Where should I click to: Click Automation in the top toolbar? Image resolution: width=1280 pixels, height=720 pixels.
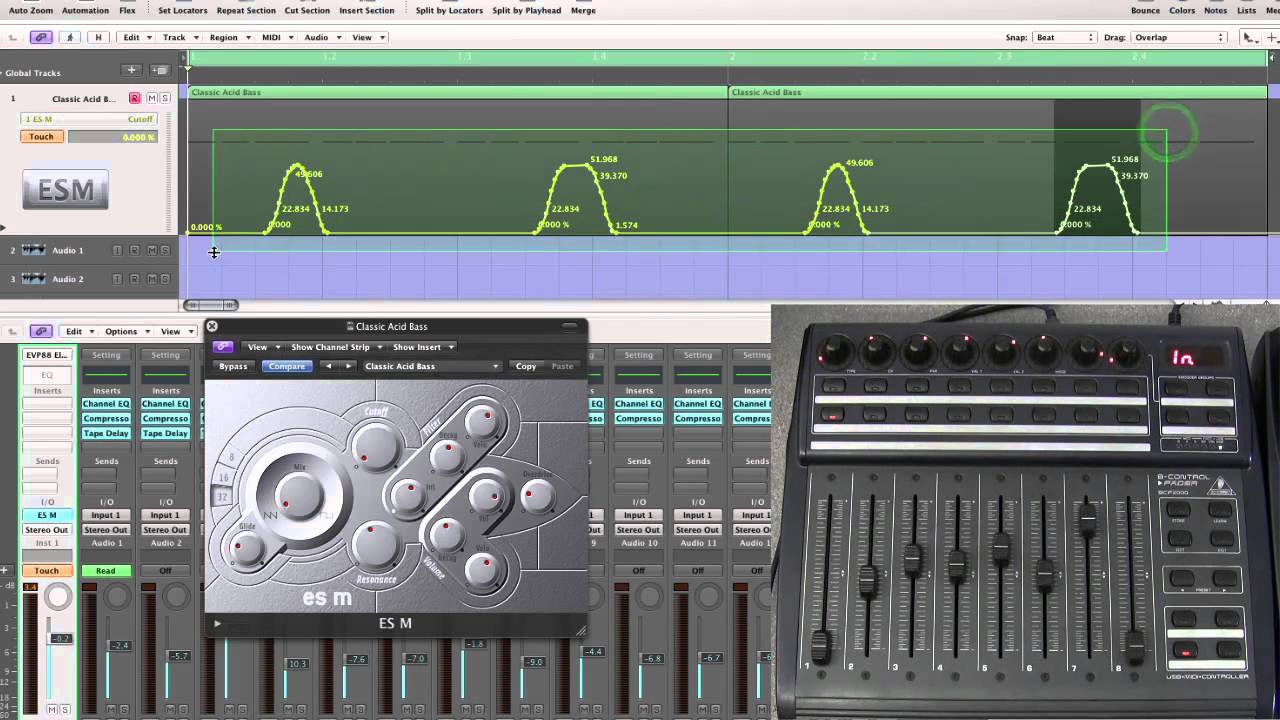tap(85, 10)
